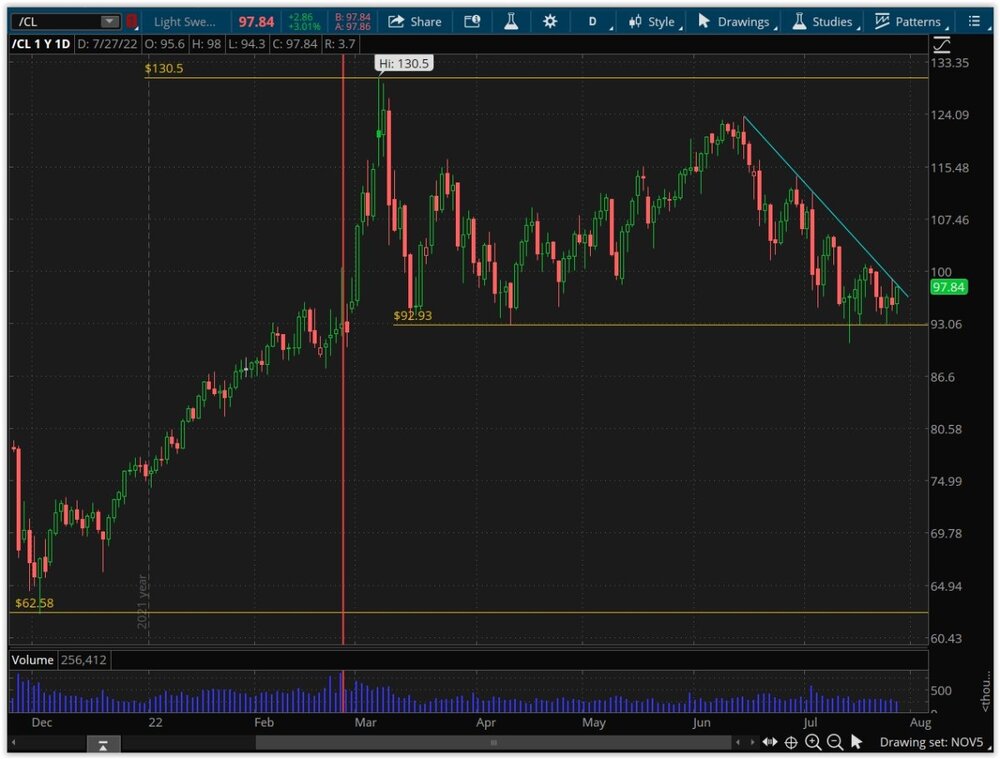Click the flask icon next to Share
Image resolution: width=1000 pixels, height=759 pixels.
[511, 21]
